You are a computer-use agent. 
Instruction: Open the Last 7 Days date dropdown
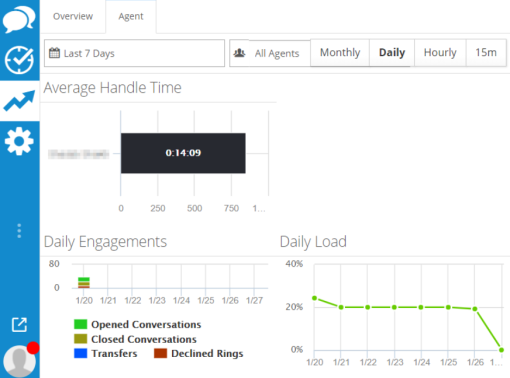tap(134, 53)
